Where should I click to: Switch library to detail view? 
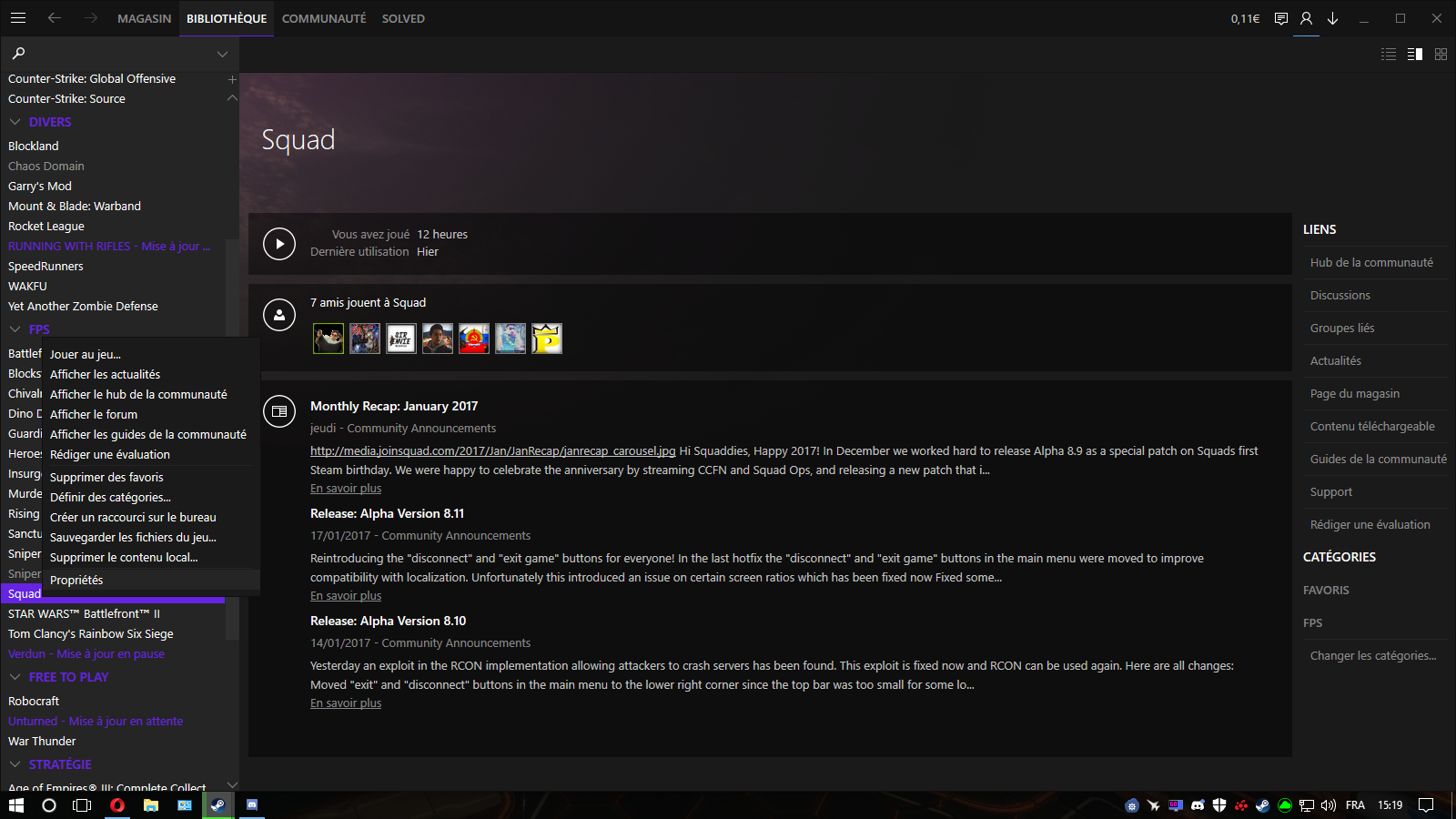point(1415,55)
